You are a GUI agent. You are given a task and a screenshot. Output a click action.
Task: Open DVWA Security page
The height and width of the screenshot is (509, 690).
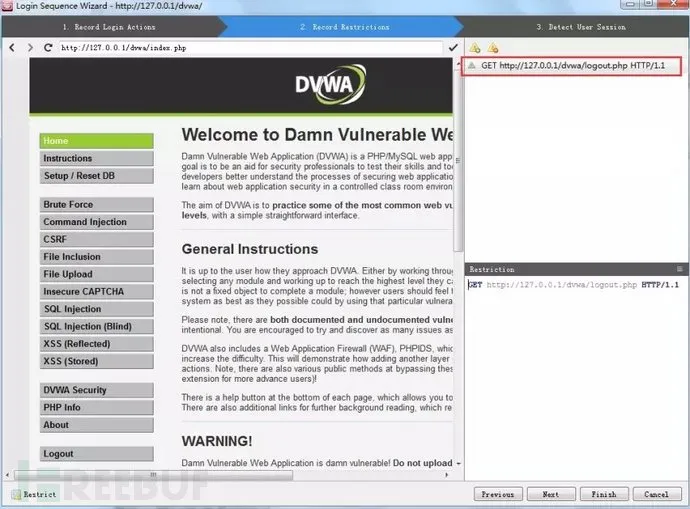click(96, 390)
